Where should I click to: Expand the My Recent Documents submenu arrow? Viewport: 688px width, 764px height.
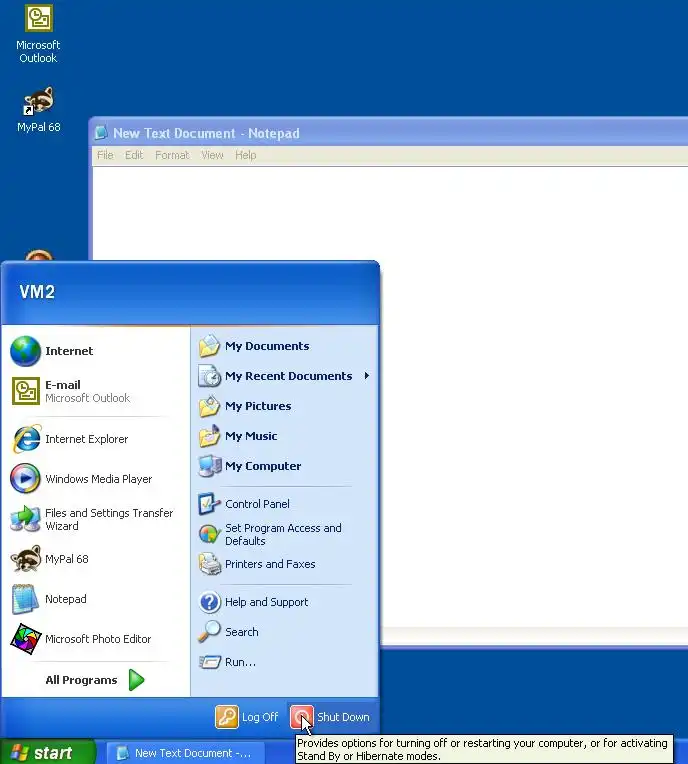(x=366, y=376)
